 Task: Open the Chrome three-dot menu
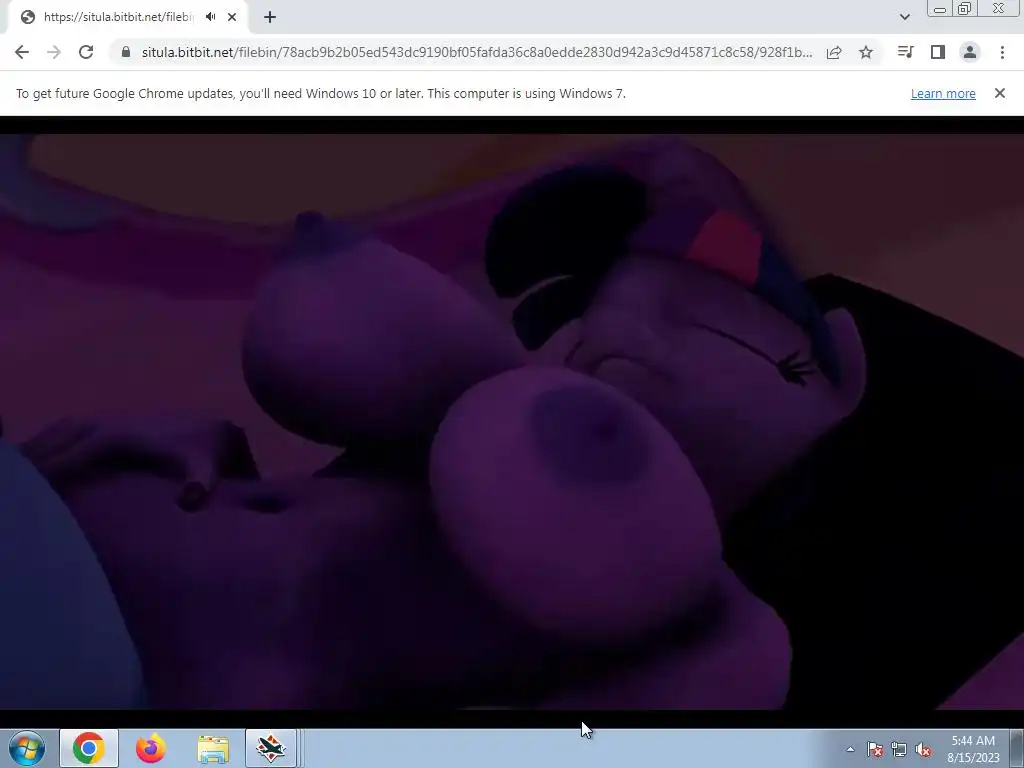pyautogui.click(x=1002, y=52)
